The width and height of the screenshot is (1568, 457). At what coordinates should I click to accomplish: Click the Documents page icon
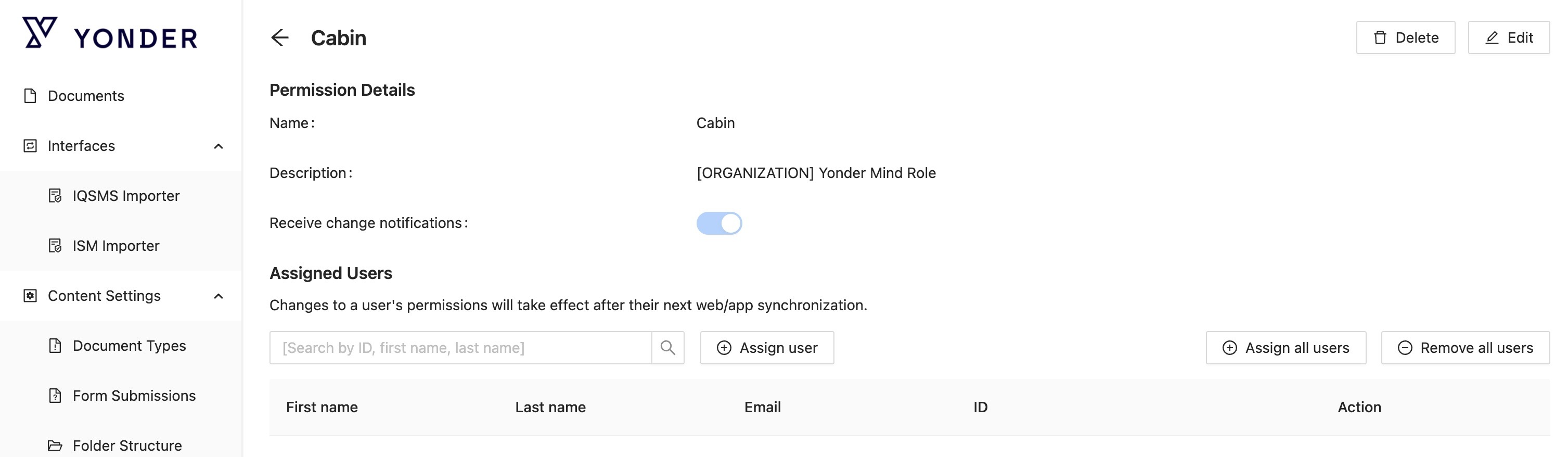[x=30, y=96]
